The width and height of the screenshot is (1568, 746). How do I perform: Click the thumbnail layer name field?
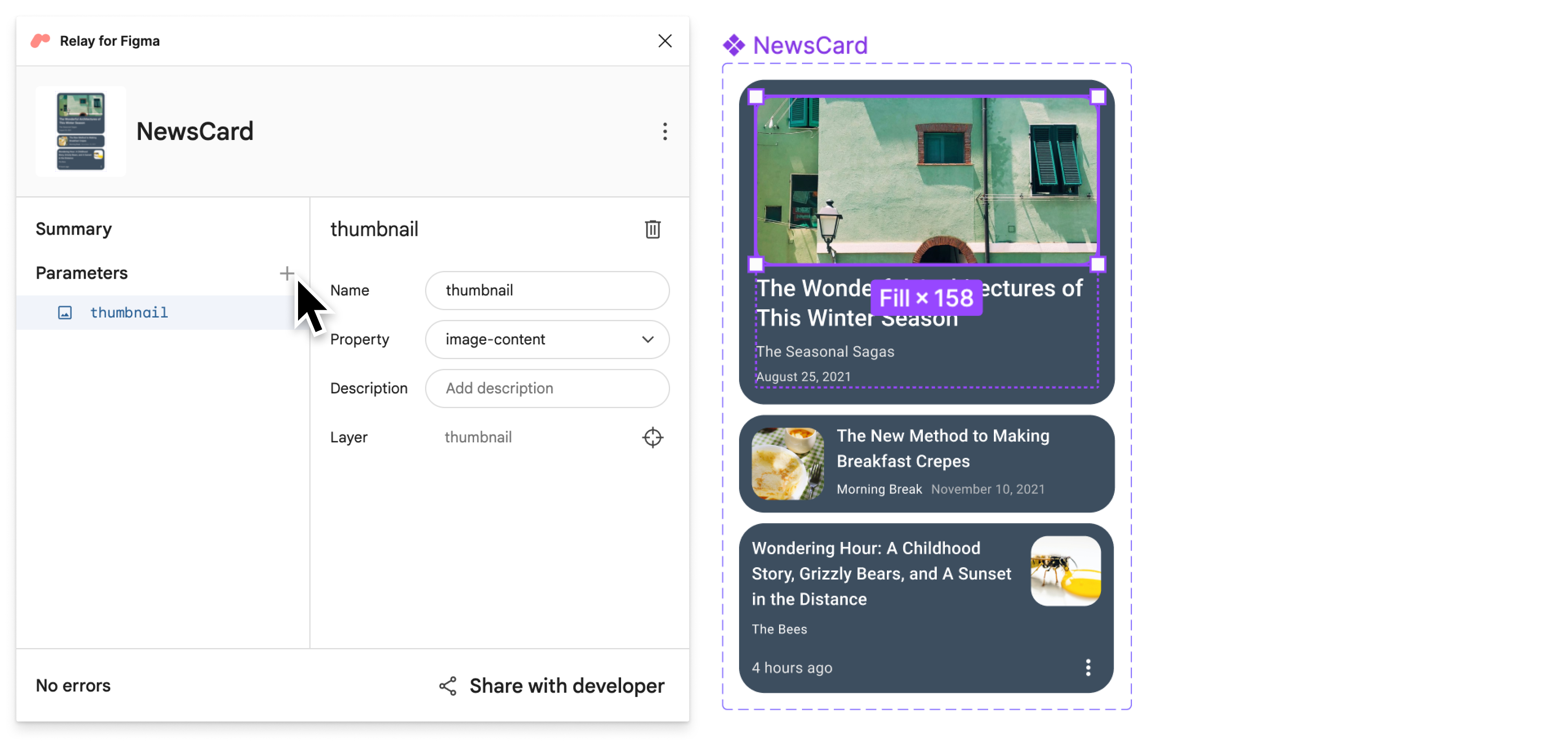(x=478, y=437)
